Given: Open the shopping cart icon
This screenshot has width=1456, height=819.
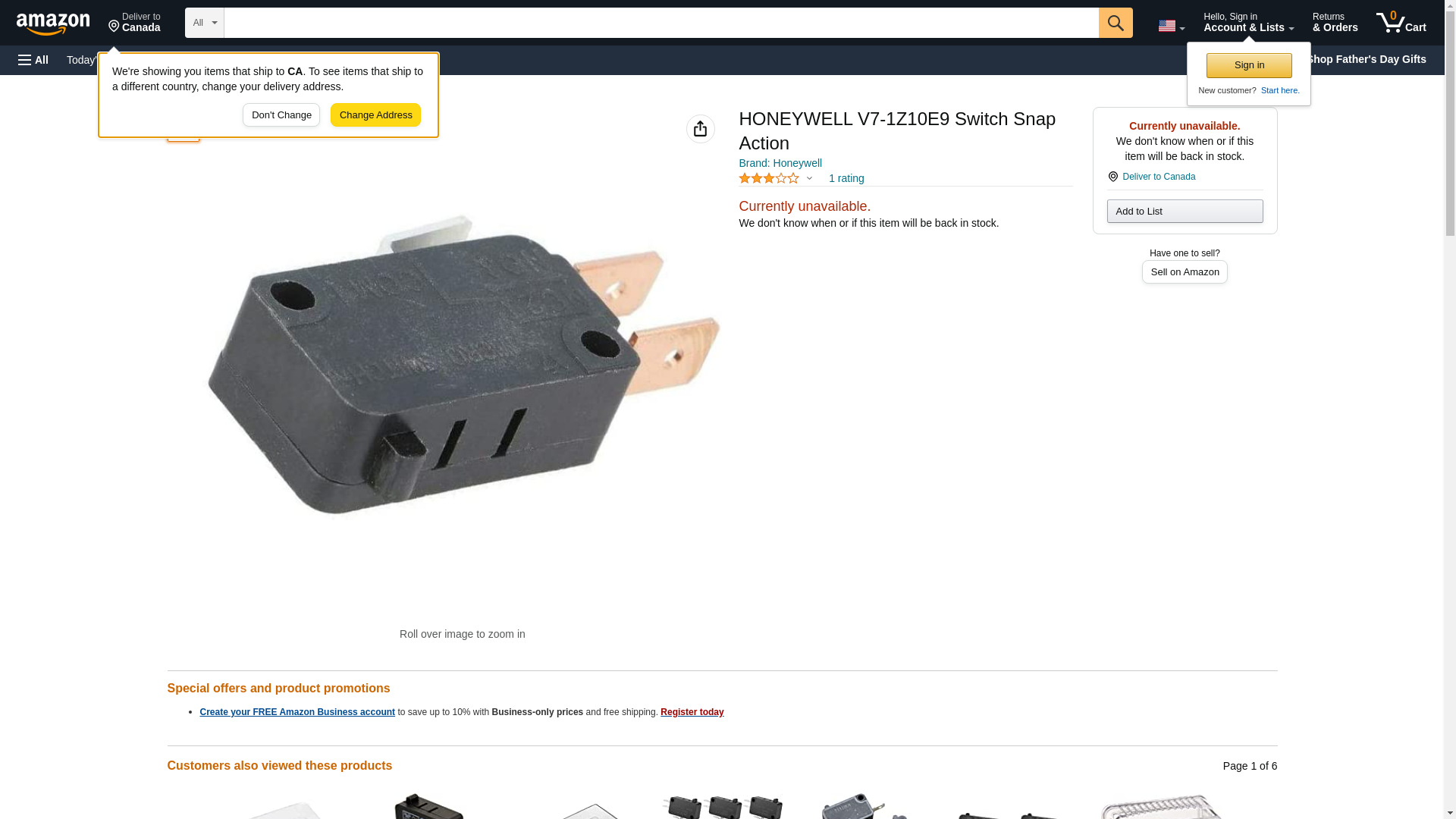Looking at the screenshot, I should 1401,23.
